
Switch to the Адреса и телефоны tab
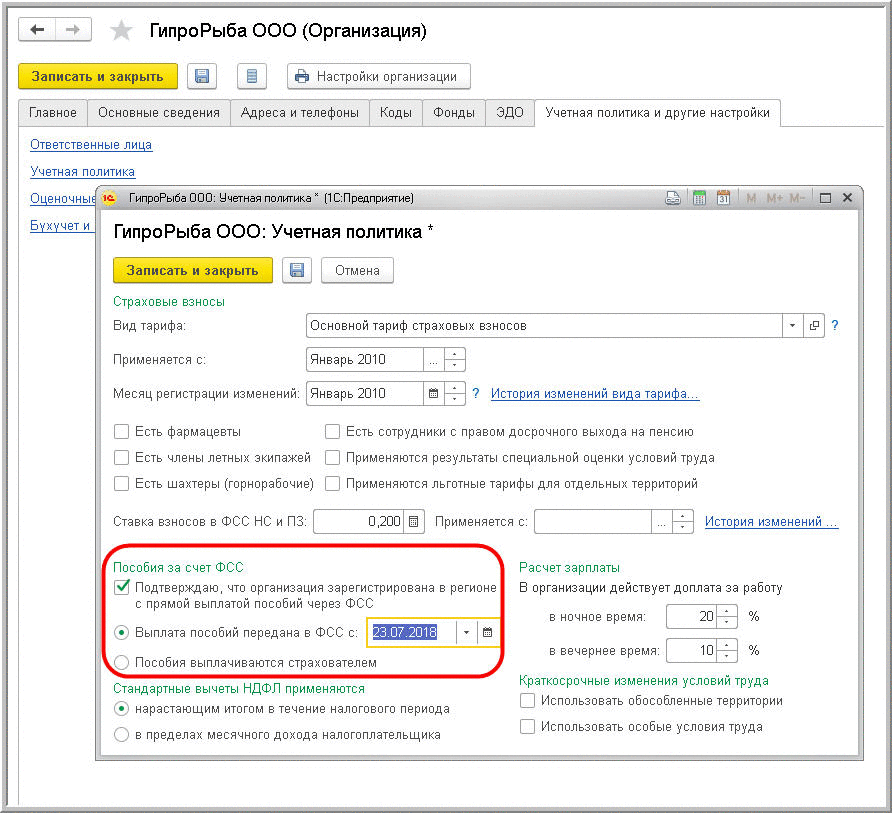[300, 113]
